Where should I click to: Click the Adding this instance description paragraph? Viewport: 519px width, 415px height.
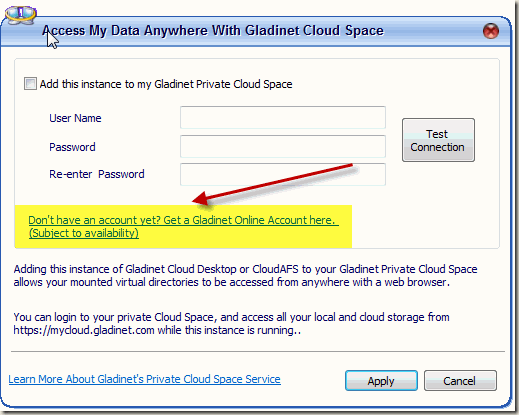(x=245, y=276)
